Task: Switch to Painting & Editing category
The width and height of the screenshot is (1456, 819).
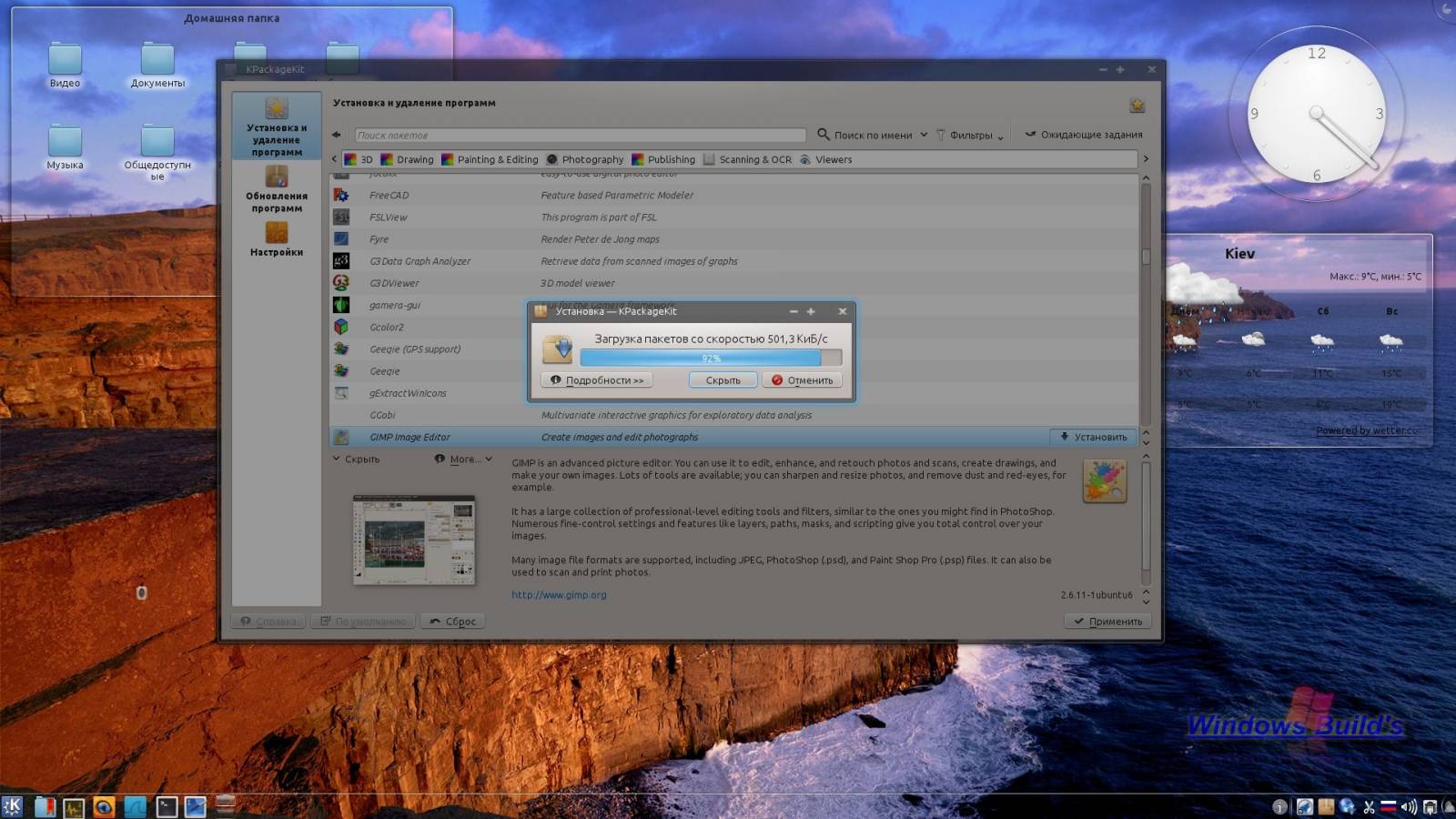Action: [490, 159]
